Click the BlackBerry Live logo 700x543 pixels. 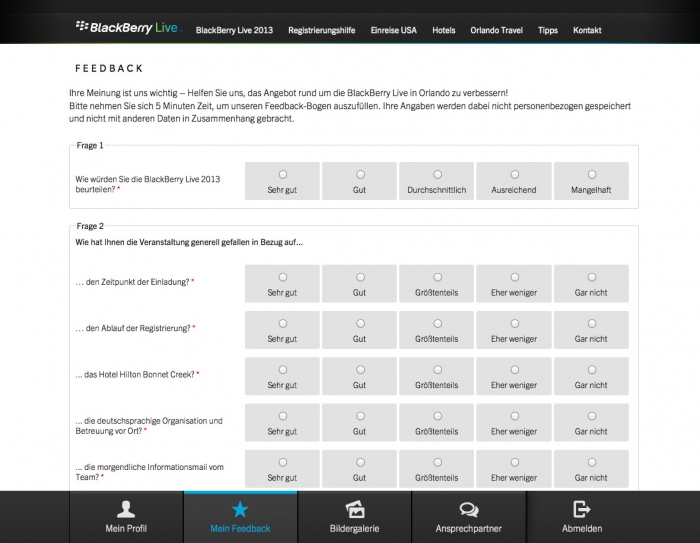pyautogui.click(x=129, y=28)
